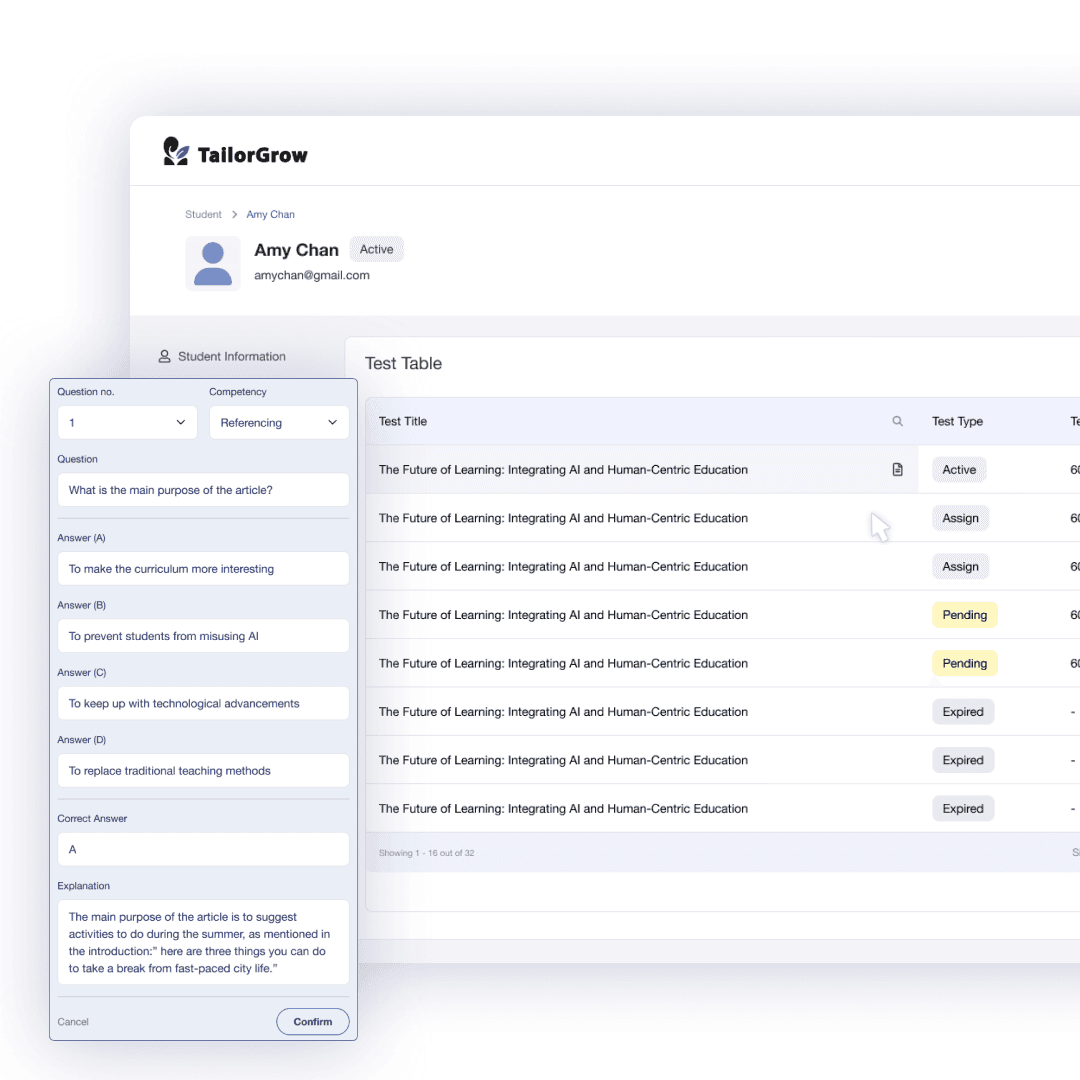Click the test title in the first Pending row

coord(563,615)
